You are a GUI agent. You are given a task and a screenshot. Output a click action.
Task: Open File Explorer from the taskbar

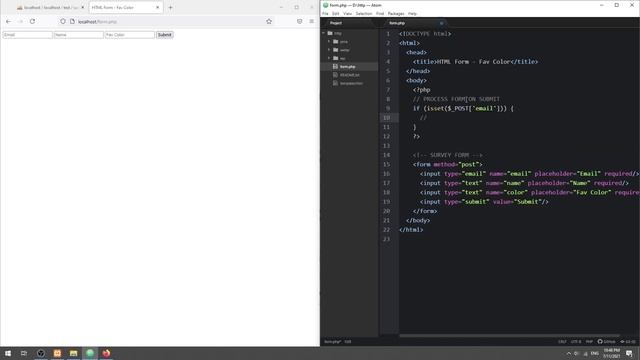[73, 353]
